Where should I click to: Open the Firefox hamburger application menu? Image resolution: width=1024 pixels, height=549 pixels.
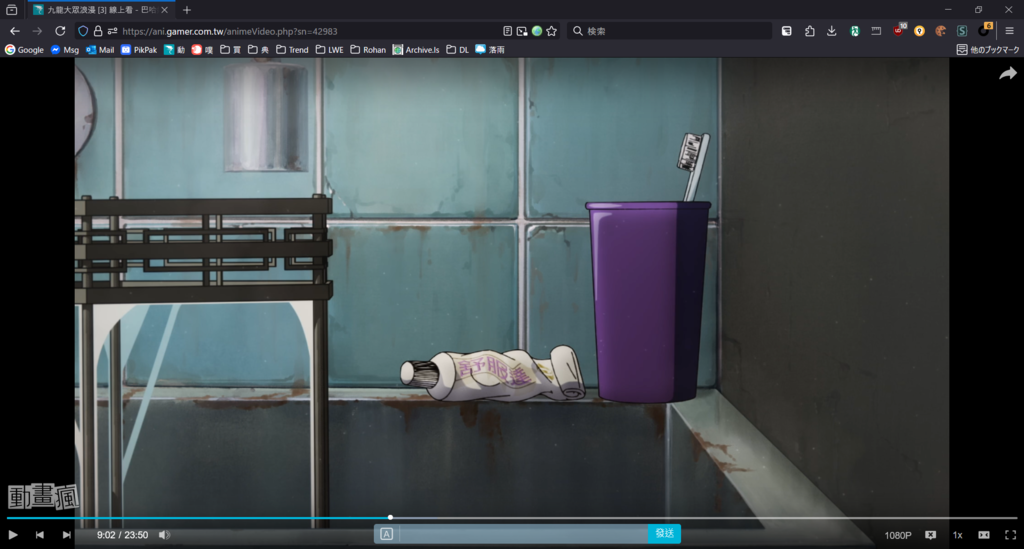1009,31
